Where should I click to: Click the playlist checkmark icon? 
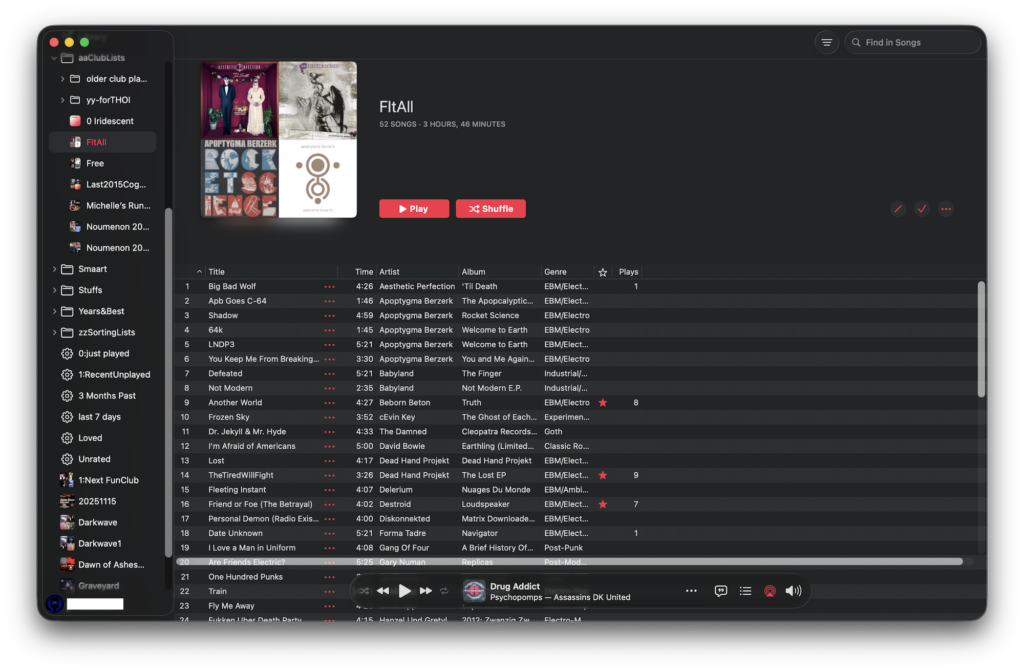click(x=922, y=209)
